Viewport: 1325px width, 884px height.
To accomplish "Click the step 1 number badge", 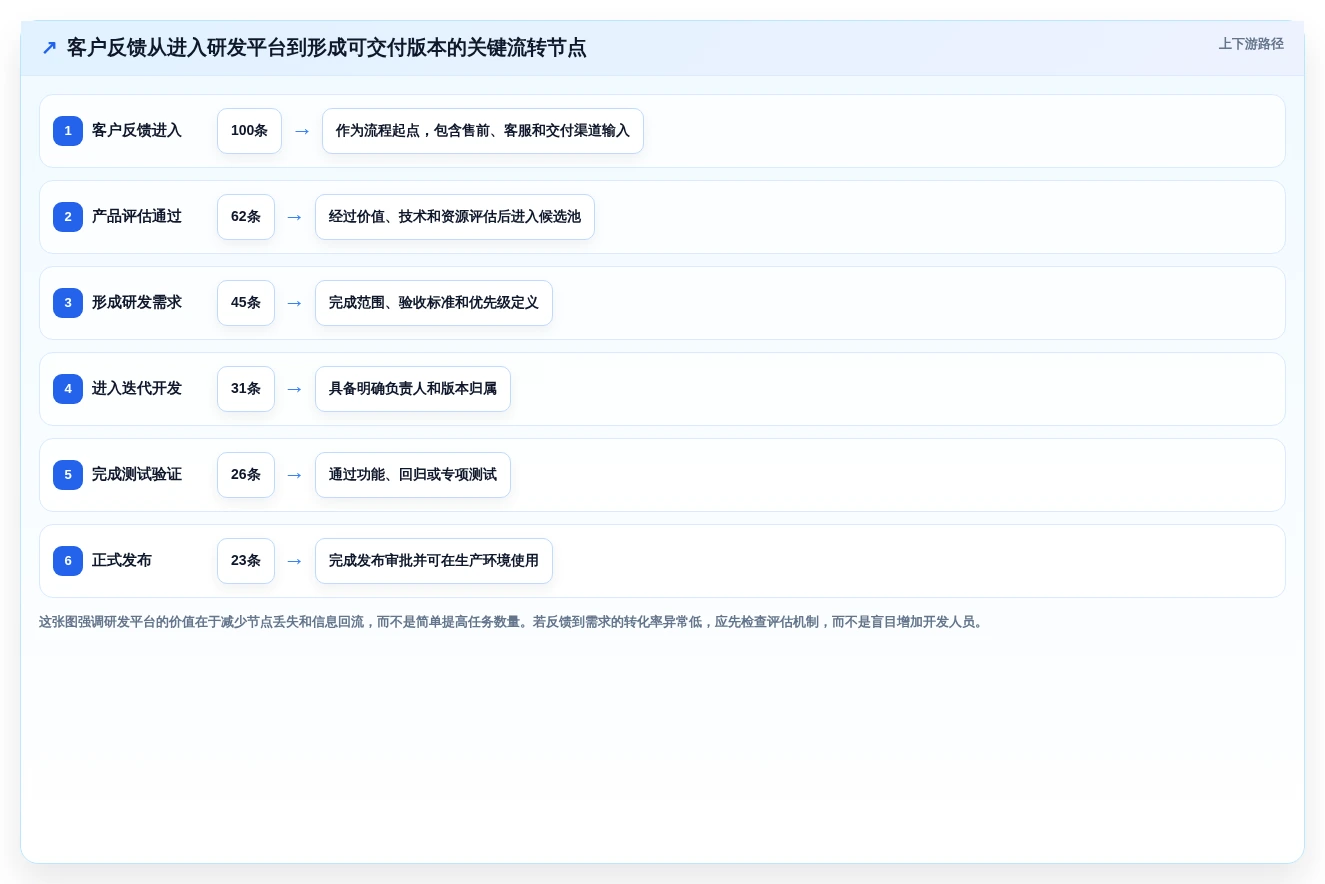I will pos(68,131).
